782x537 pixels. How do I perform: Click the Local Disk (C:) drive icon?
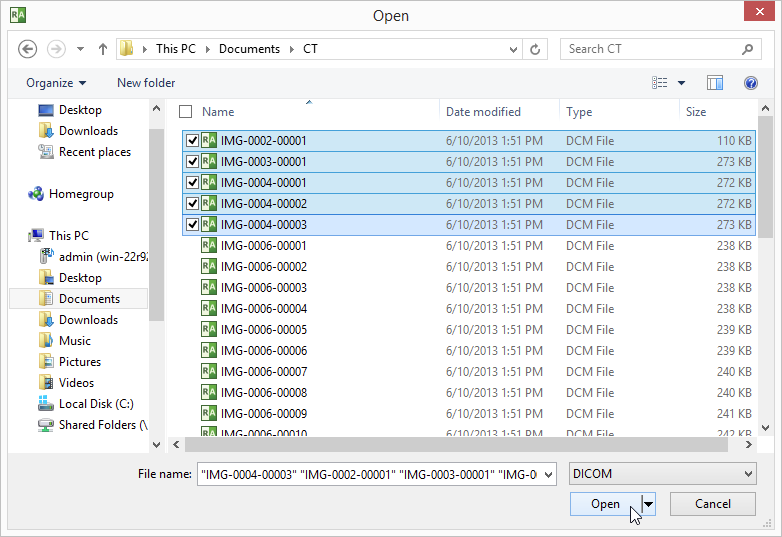pyautogui.click(x=46, y=404)
